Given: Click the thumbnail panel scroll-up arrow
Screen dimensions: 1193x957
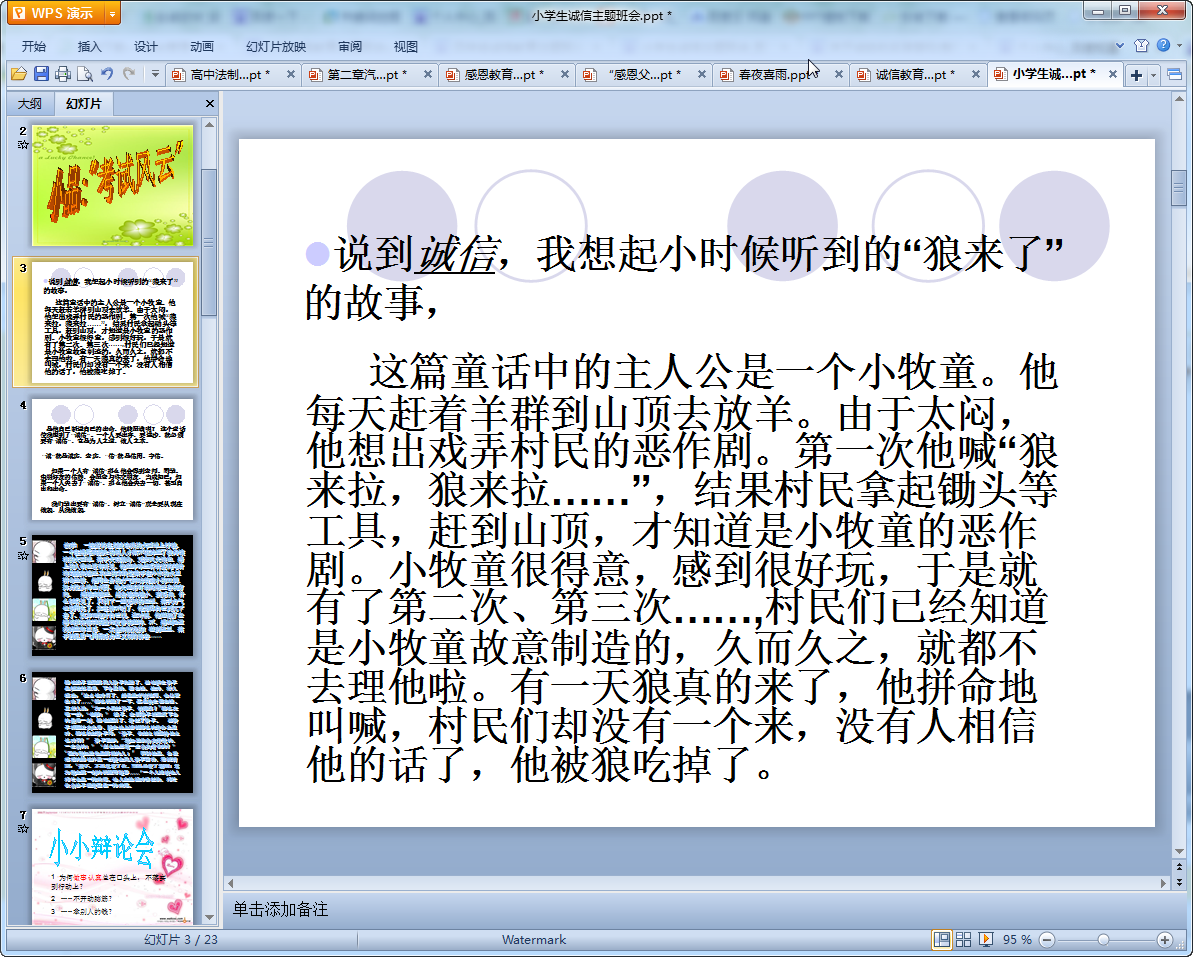Looking at the screenshot, I should [209, 124].
